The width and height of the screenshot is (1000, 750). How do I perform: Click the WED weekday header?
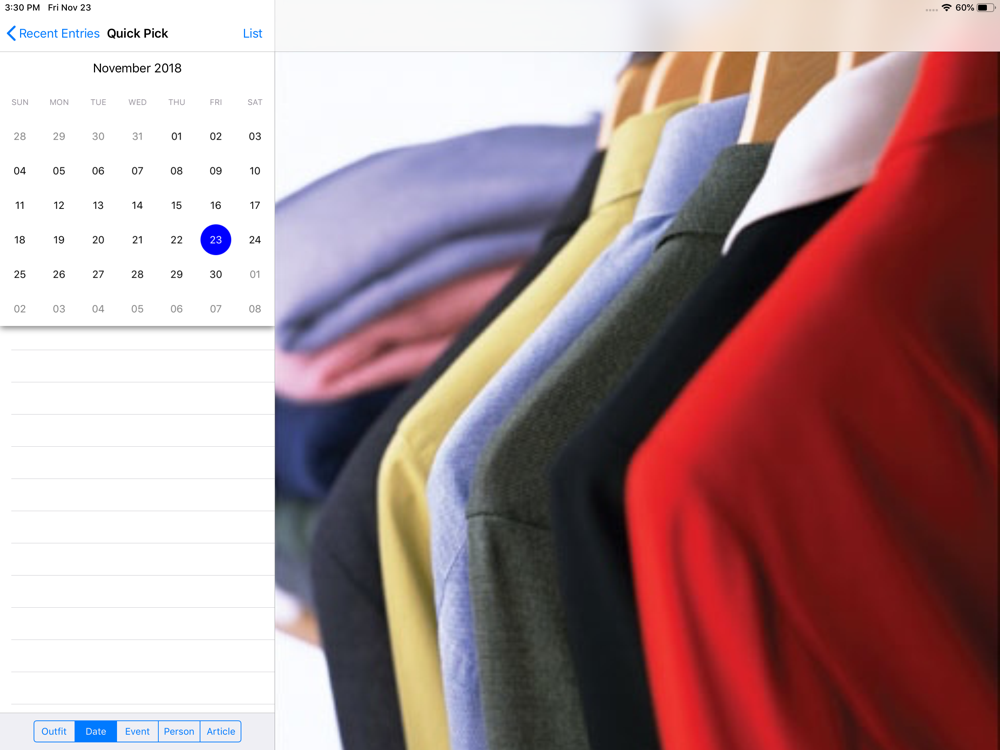(x=137, y=102)
